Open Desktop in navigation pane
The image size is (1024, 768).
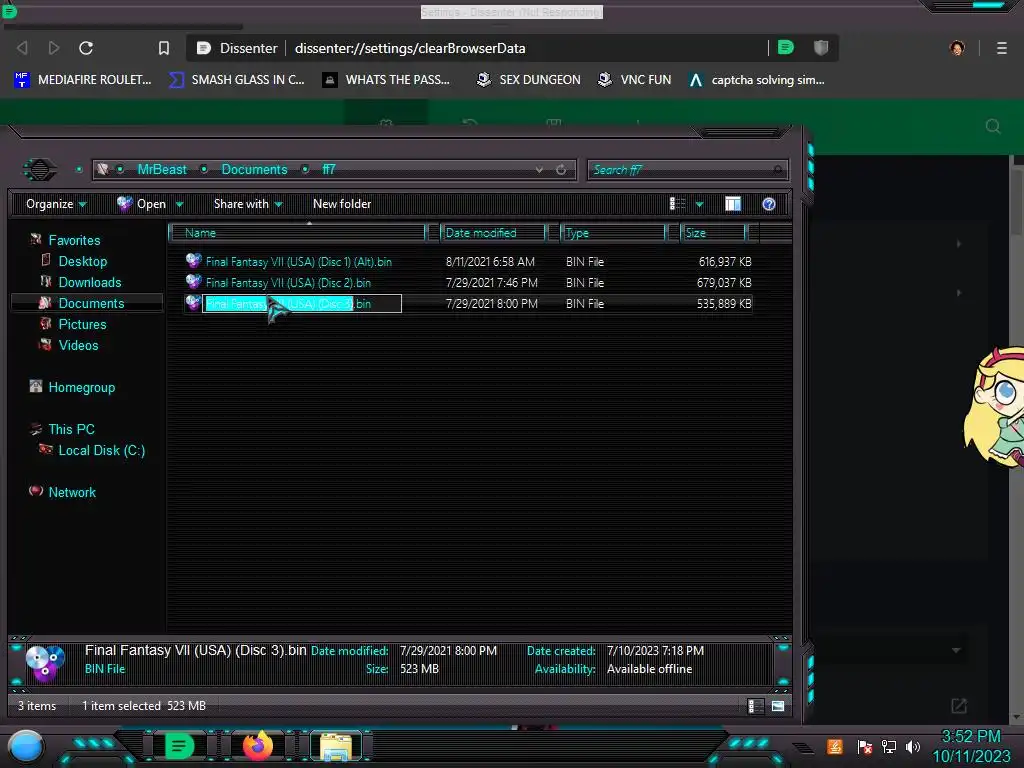[x=83, y=261]
